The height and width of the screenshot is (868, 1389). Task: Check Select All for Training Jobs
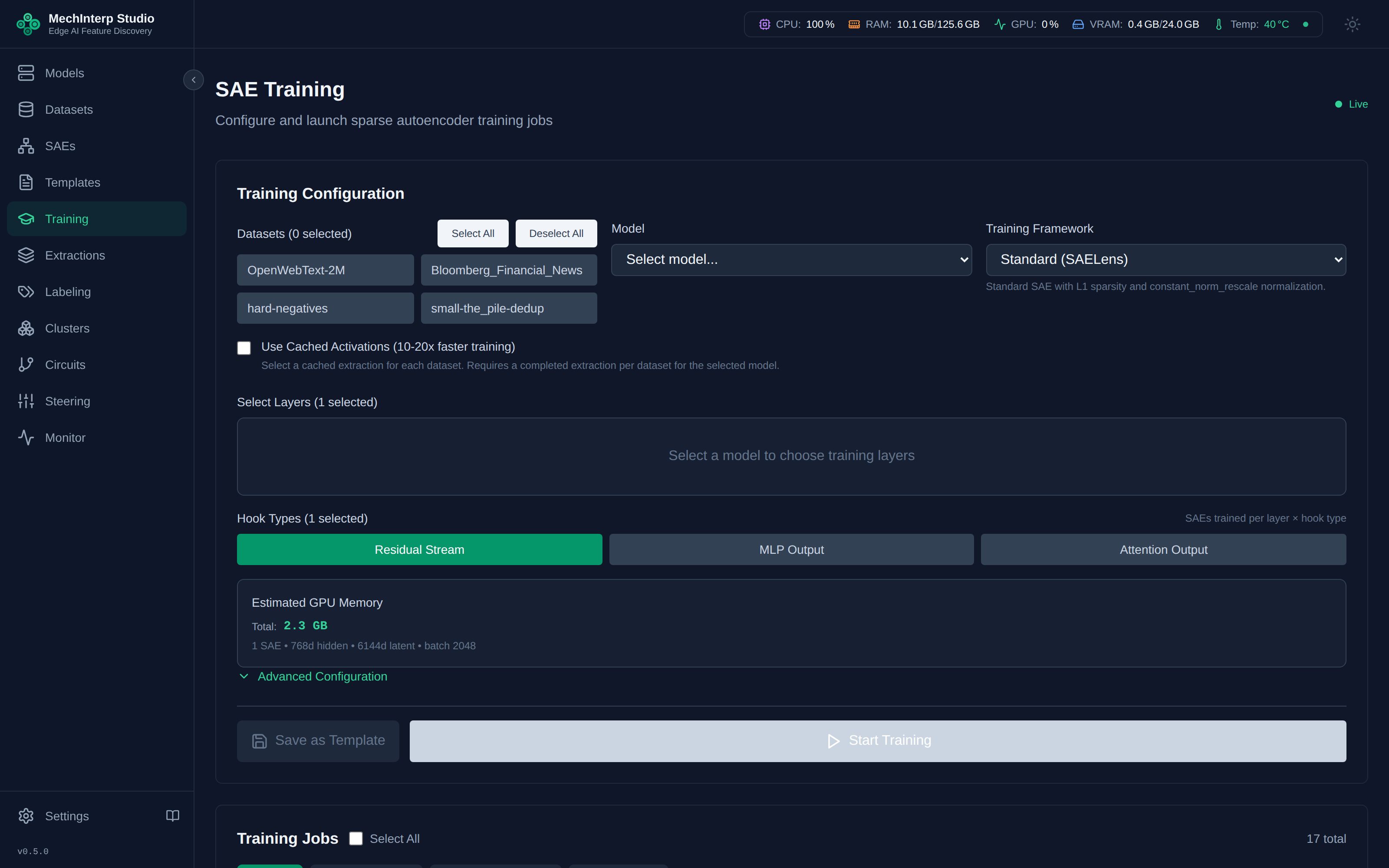(x=356, y=839)
